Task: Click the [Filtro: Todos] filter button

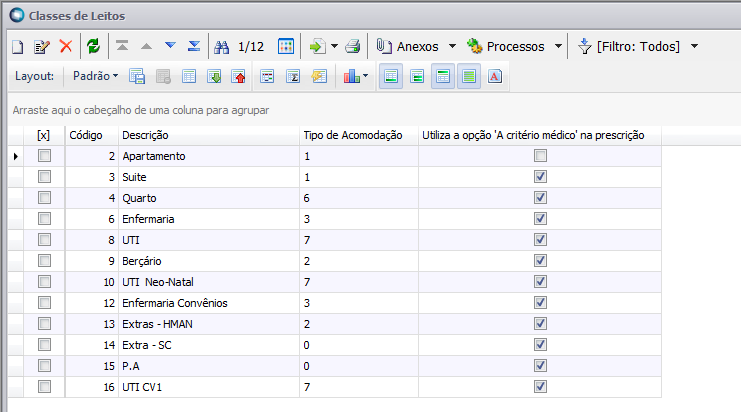Action: [x=629, y=46]
